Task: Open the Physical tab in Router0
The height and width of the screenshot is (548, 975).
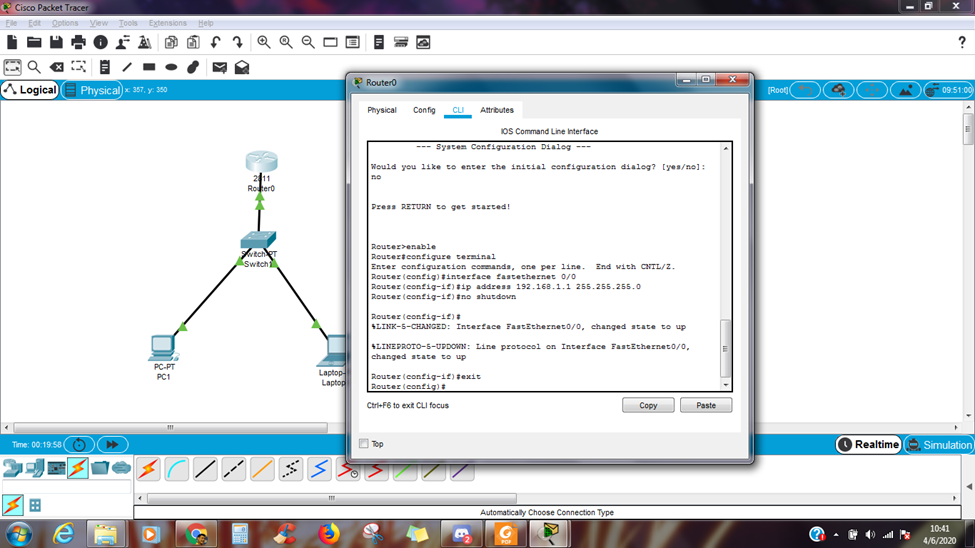Action: pos(382,110)
